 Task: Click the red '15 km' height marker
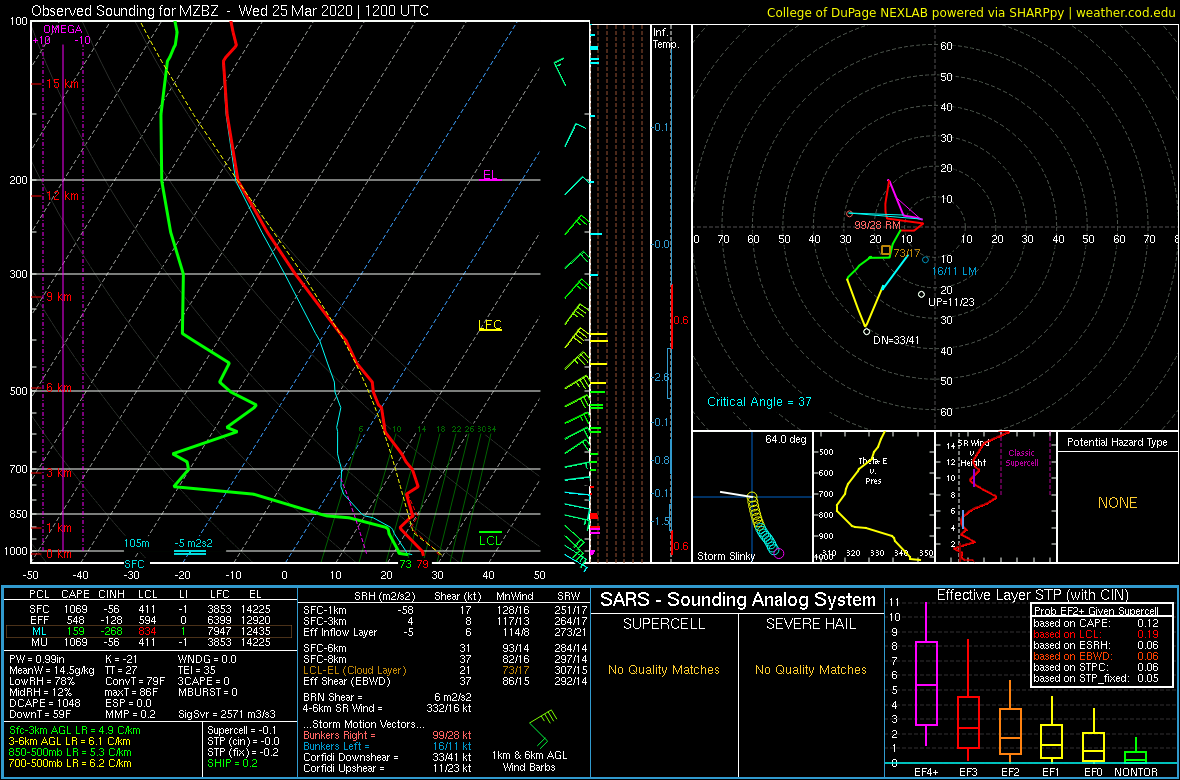click(62, 84)
